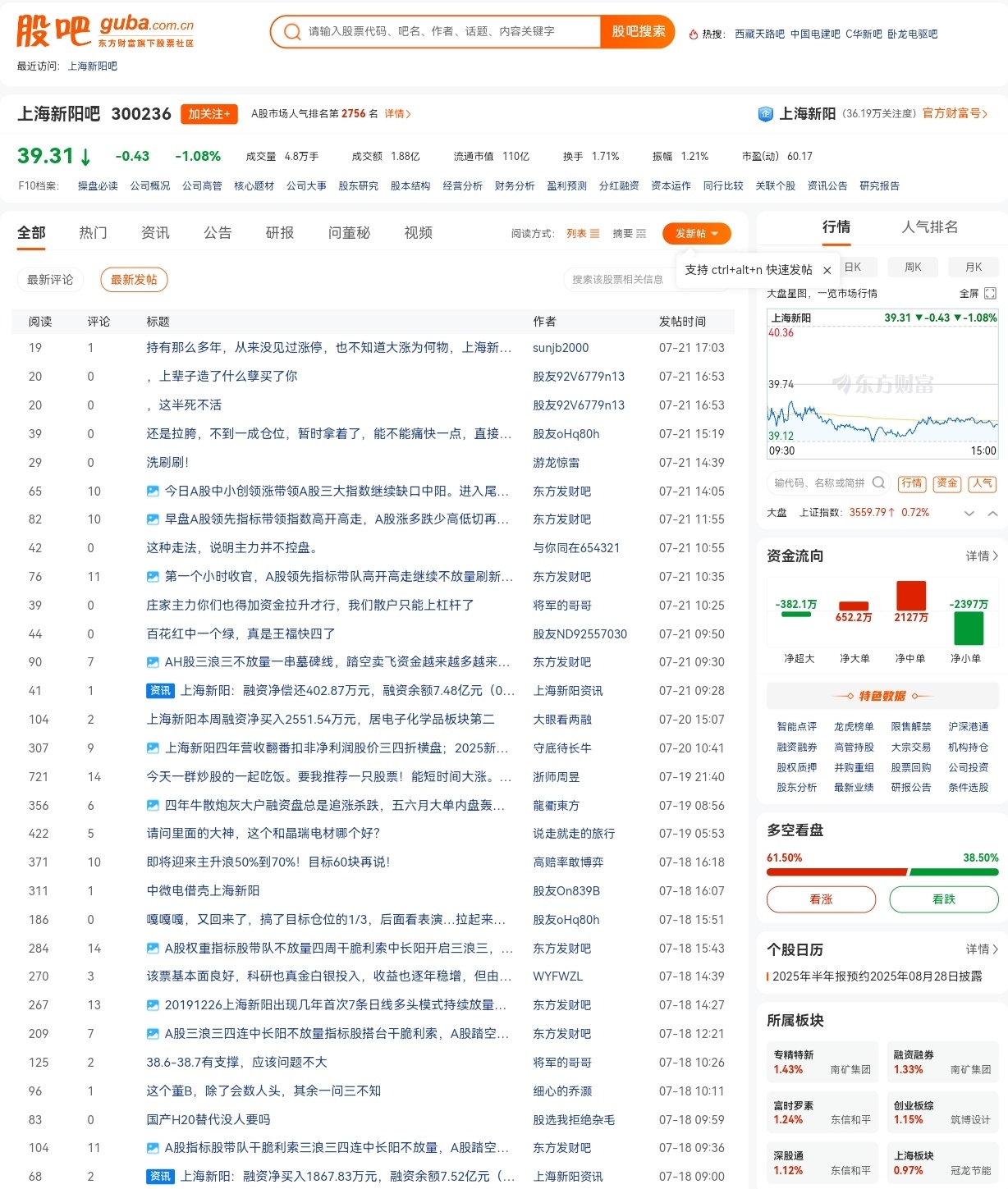Click the official account badge icon beside 上海新阳
The image size is (1008, 1189).
[765, 114]
